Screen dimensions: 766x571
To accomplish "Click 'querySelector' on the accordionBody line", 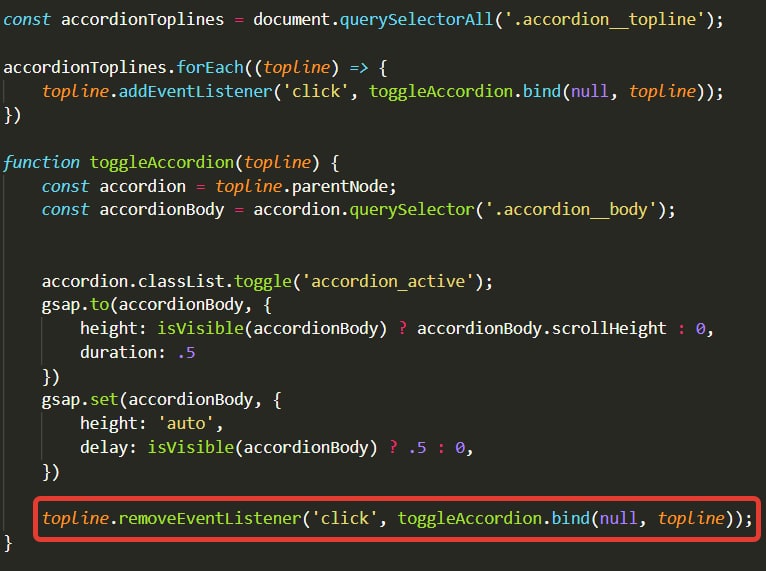I will point(412,210).
